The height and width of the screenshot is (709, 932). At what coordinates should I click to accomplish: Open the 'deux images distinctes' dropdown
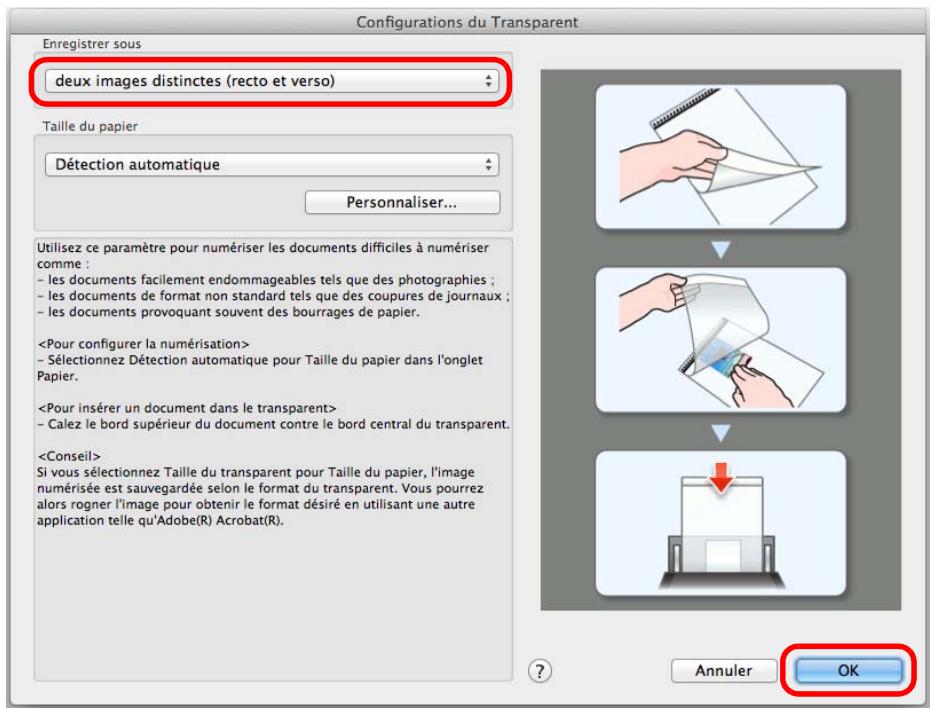click(x=272, y=81)
